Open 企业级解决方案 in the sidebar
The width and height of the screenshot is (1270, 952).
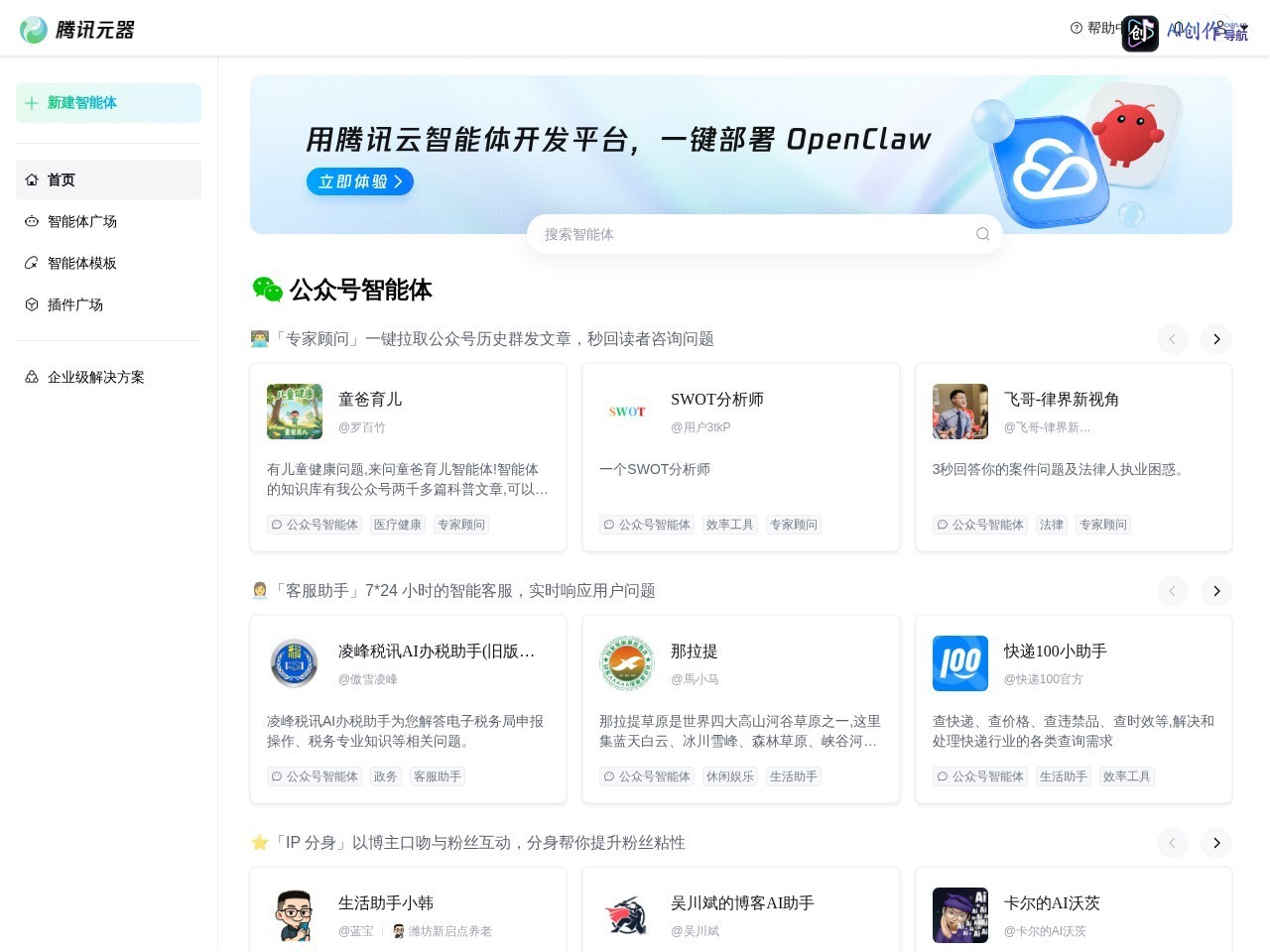point(108,377)
